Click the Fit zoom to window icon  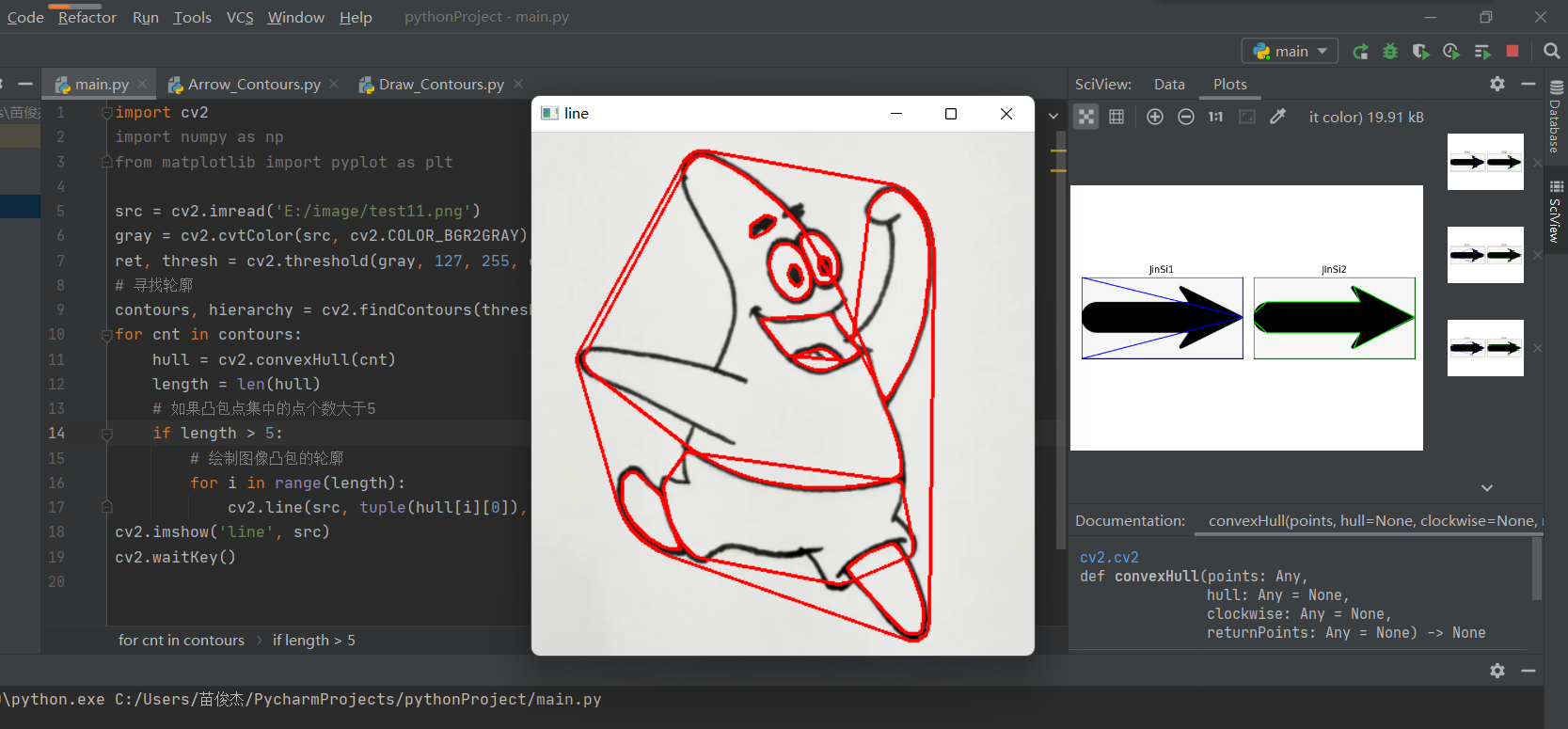[x=1247, y=117]
